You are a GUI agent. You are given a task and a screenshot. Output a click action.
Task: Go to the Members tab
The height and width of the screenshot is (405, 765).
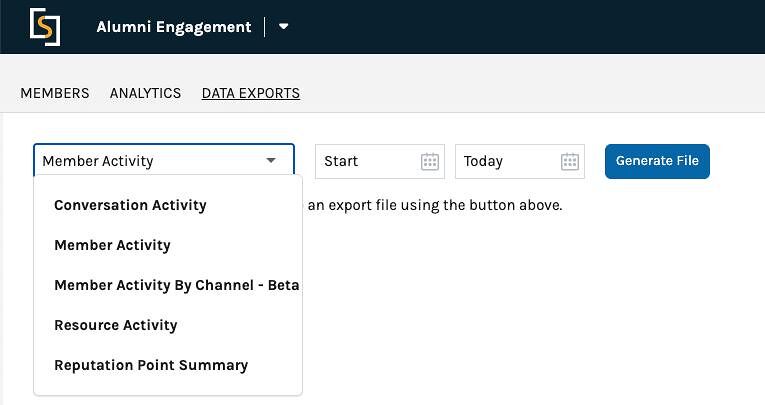pyautogui.click(x=55, y=93)
